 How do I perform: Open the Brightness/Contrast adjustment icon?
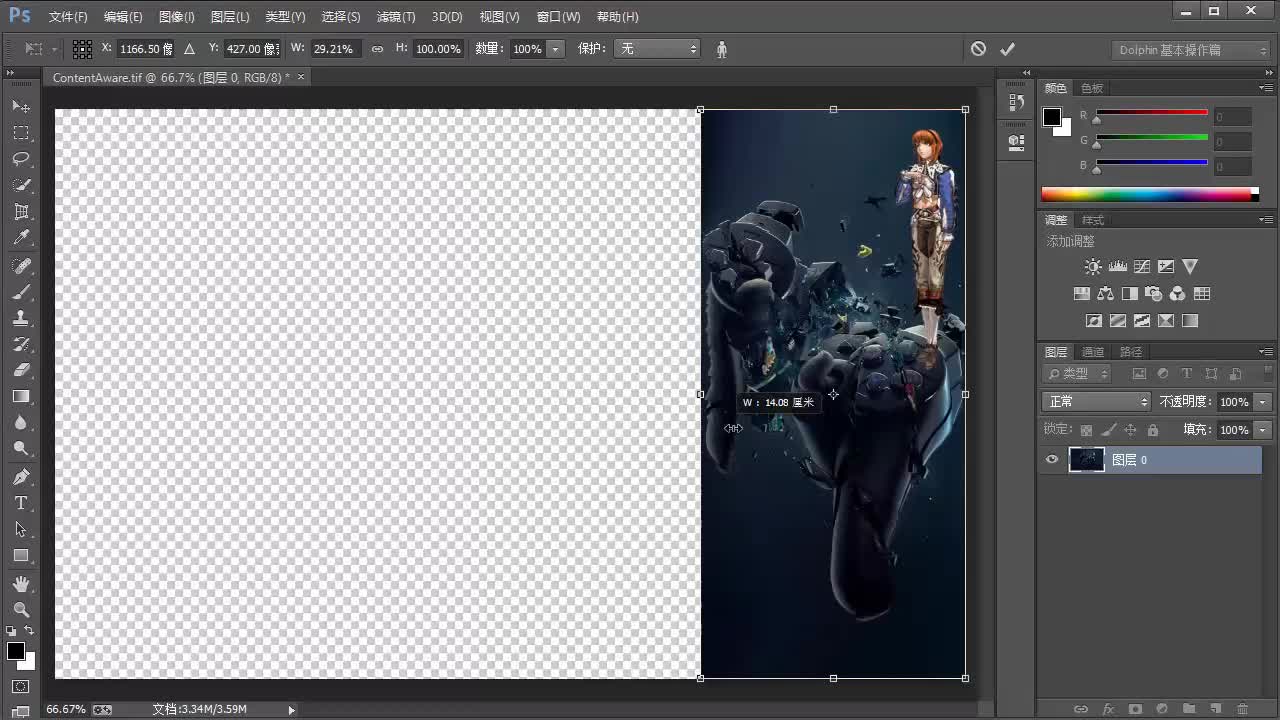pos(1093,266)
